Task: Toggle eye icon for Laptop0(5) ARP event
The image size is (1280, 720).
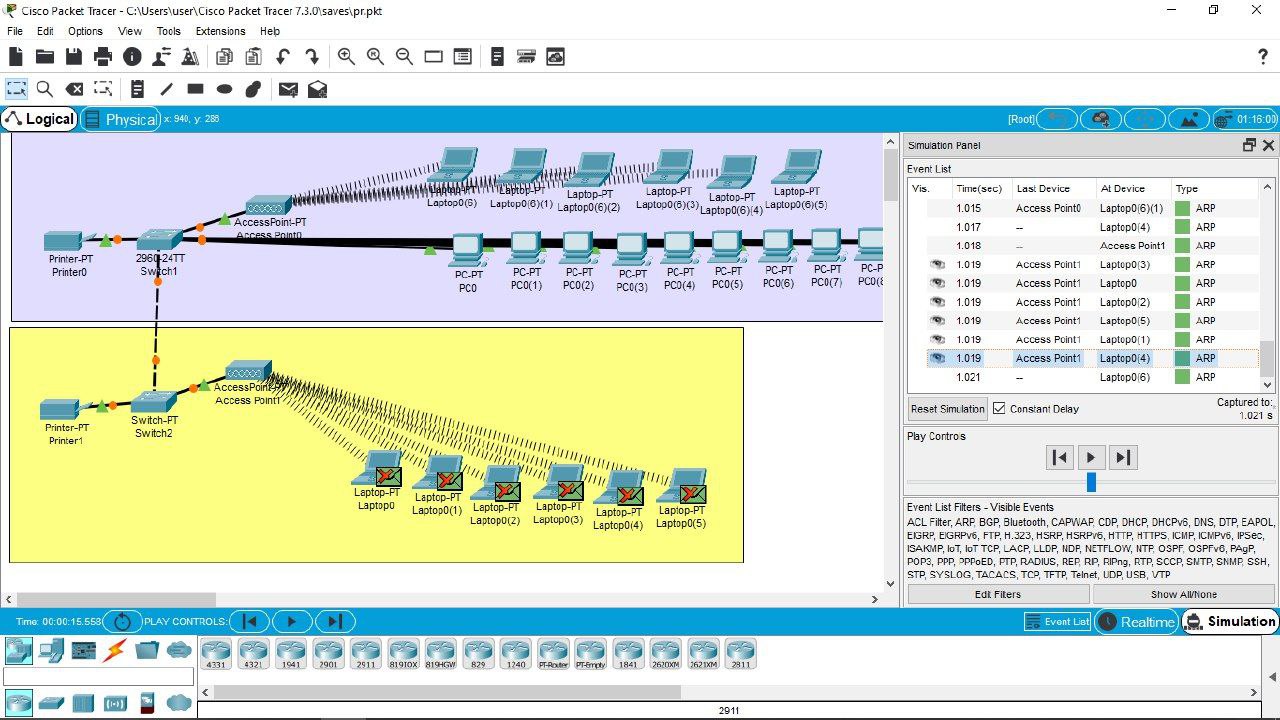Action: pyautogui.click(x=938, y=321)
